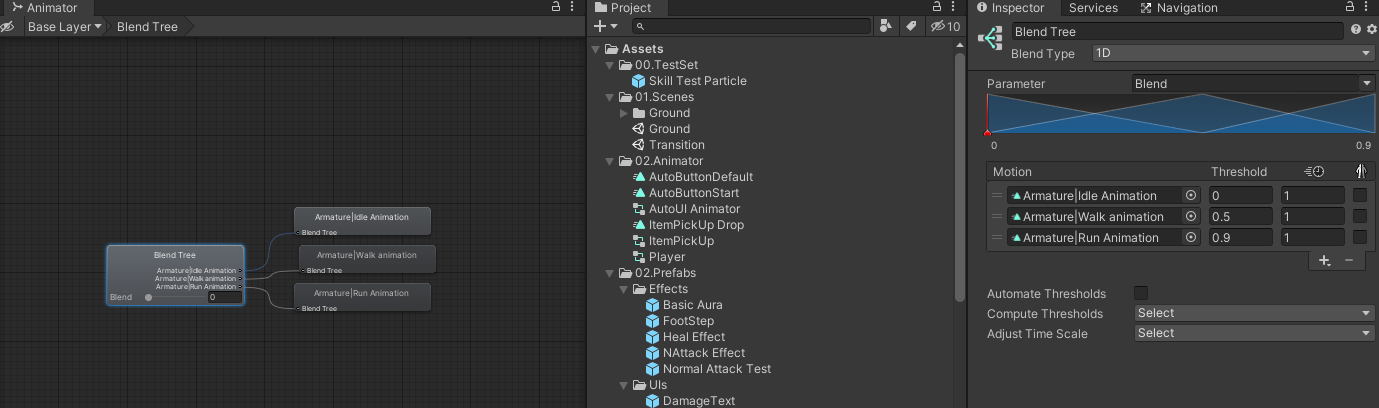Click the Blend Tree node
The height and width of the screenshot is (408, 1379).
(x=175, y=275)
